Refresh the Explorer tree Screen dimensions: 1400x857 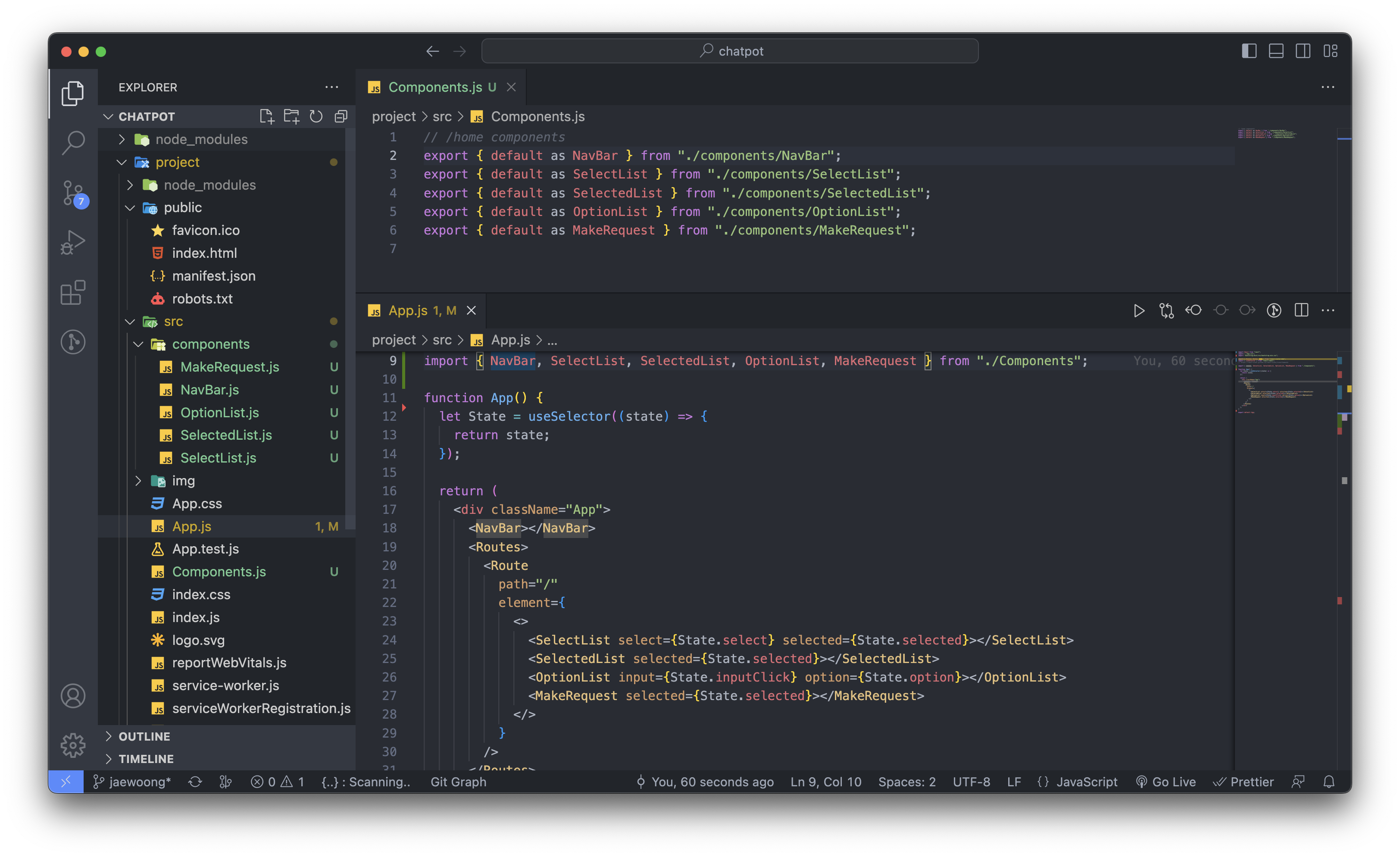316,116
